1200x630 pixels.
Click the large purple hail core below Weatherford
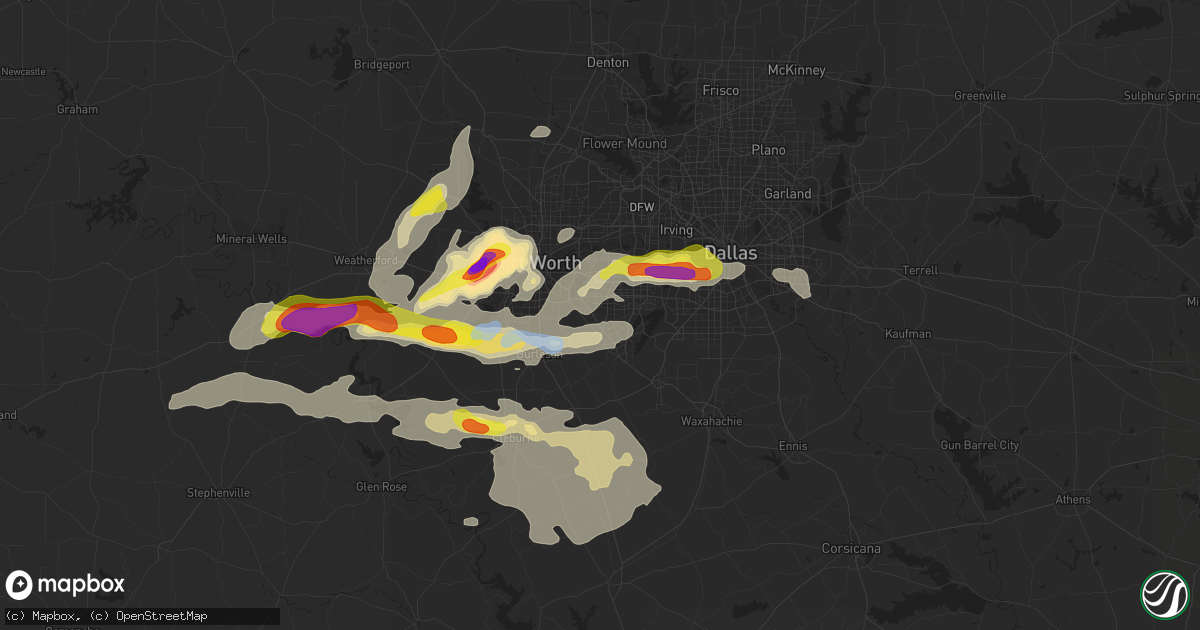[318, 320]
